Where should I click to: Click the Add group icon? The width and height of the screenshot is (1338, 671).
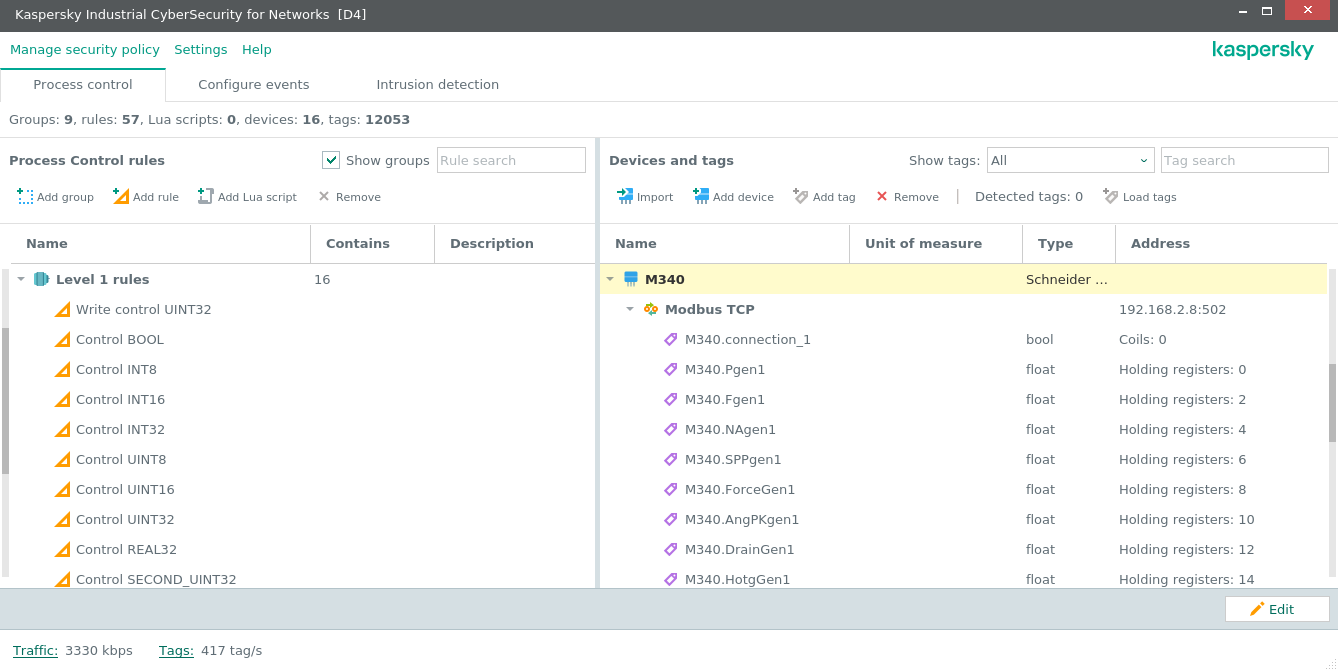(x=24, y=196)
